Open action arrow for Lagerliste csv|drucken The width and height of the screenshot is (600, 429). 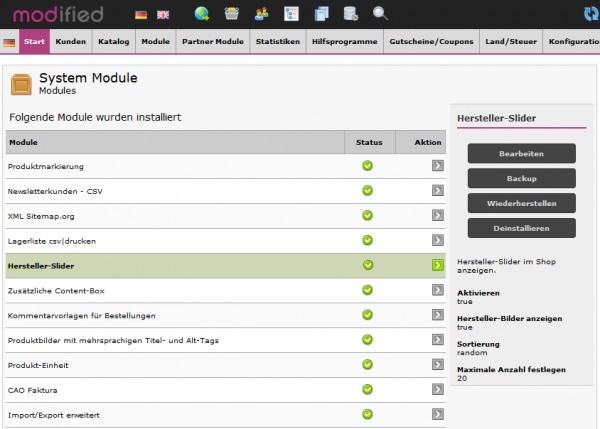pyautogui.click(x=437, y=240)
